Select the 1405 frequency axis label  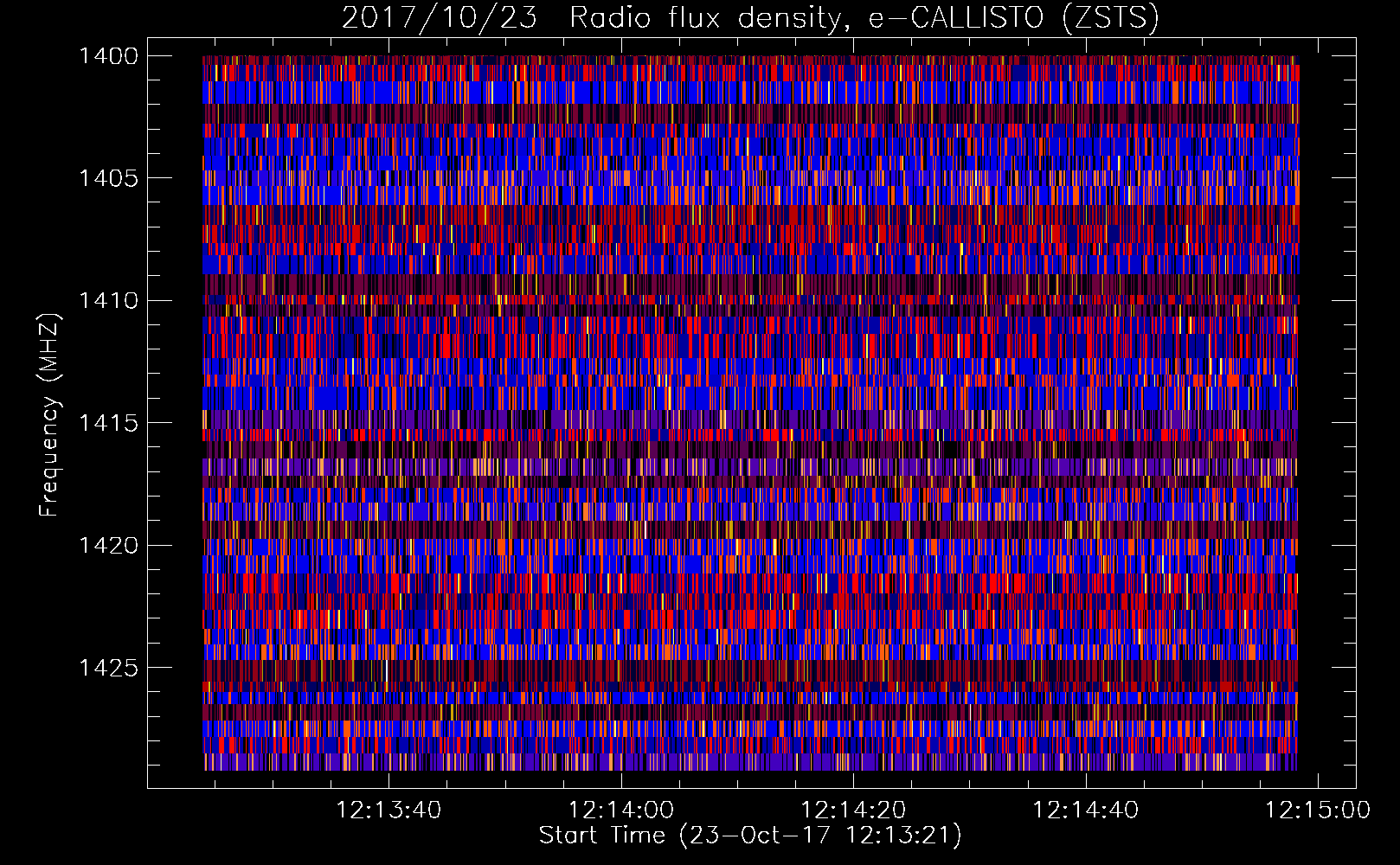[x=108, y=178]
